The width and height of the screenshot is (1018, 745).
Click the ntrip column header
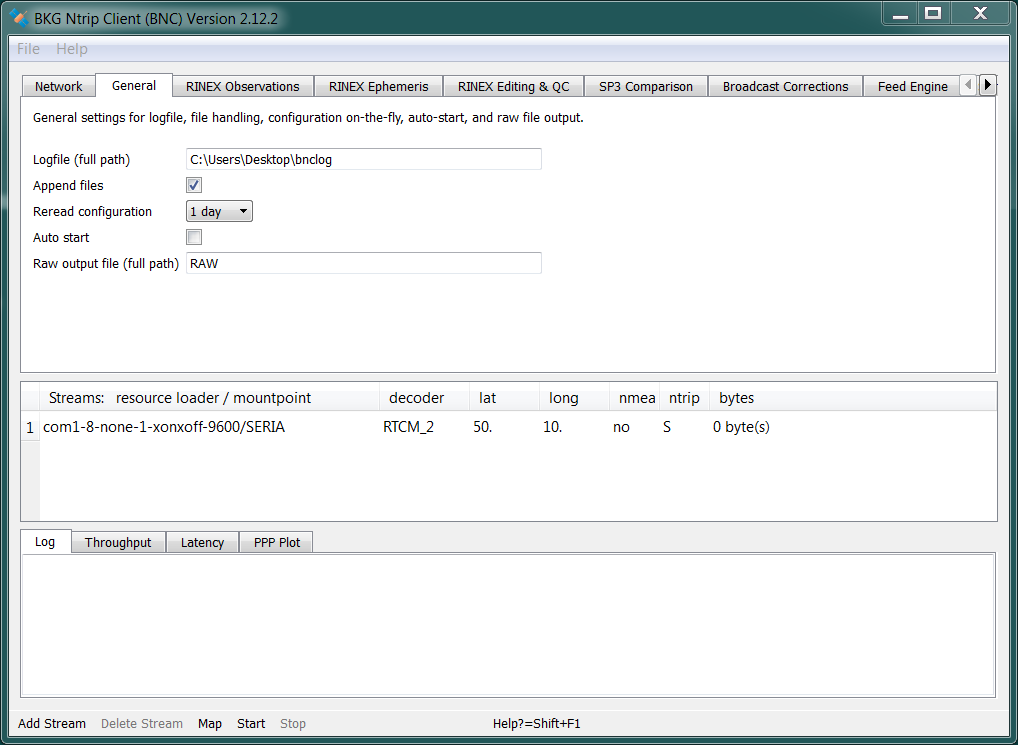coord(684,398)
